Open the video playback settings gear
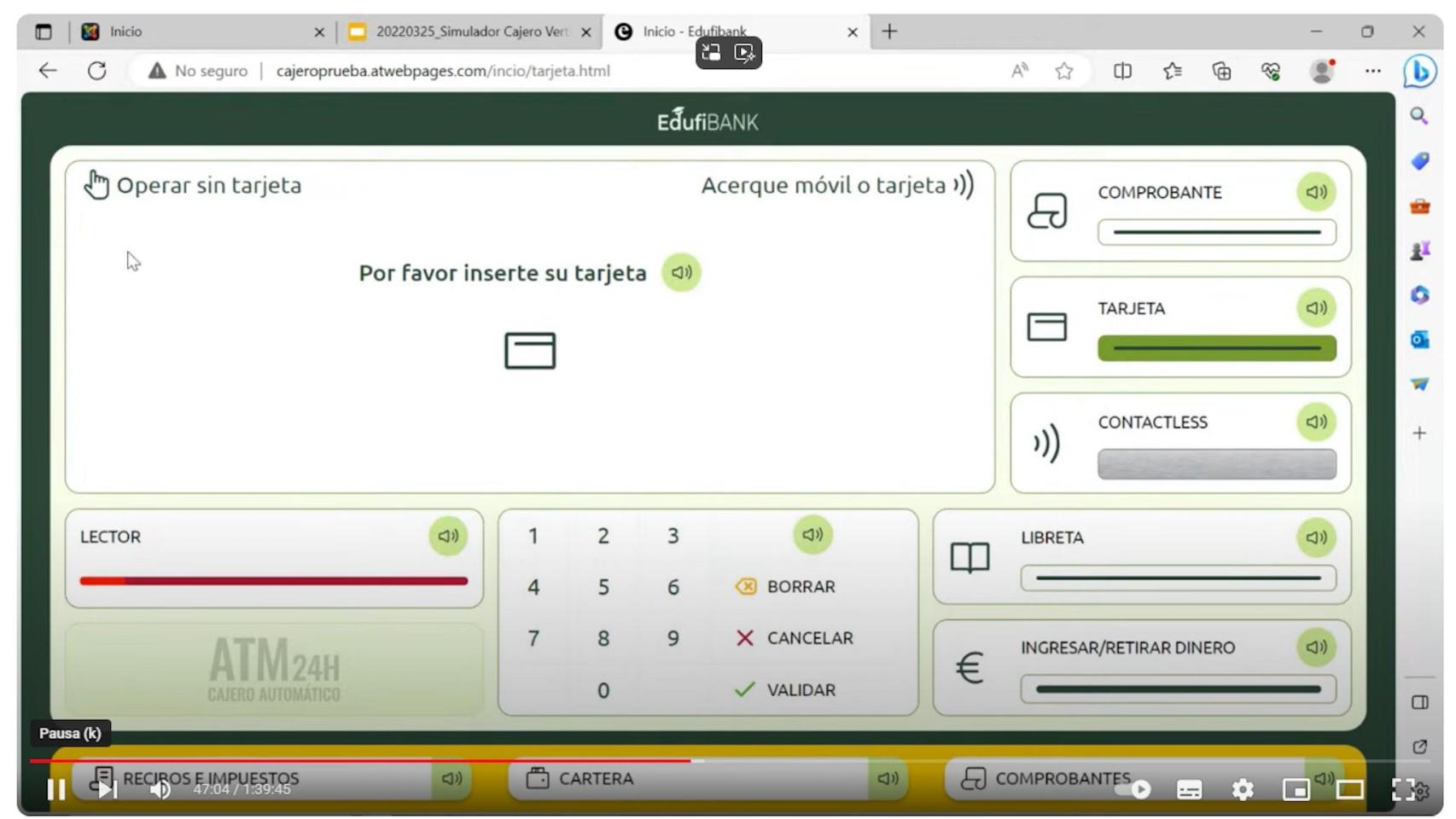This screenshot has height=819, width=1456. [1244, 790]
